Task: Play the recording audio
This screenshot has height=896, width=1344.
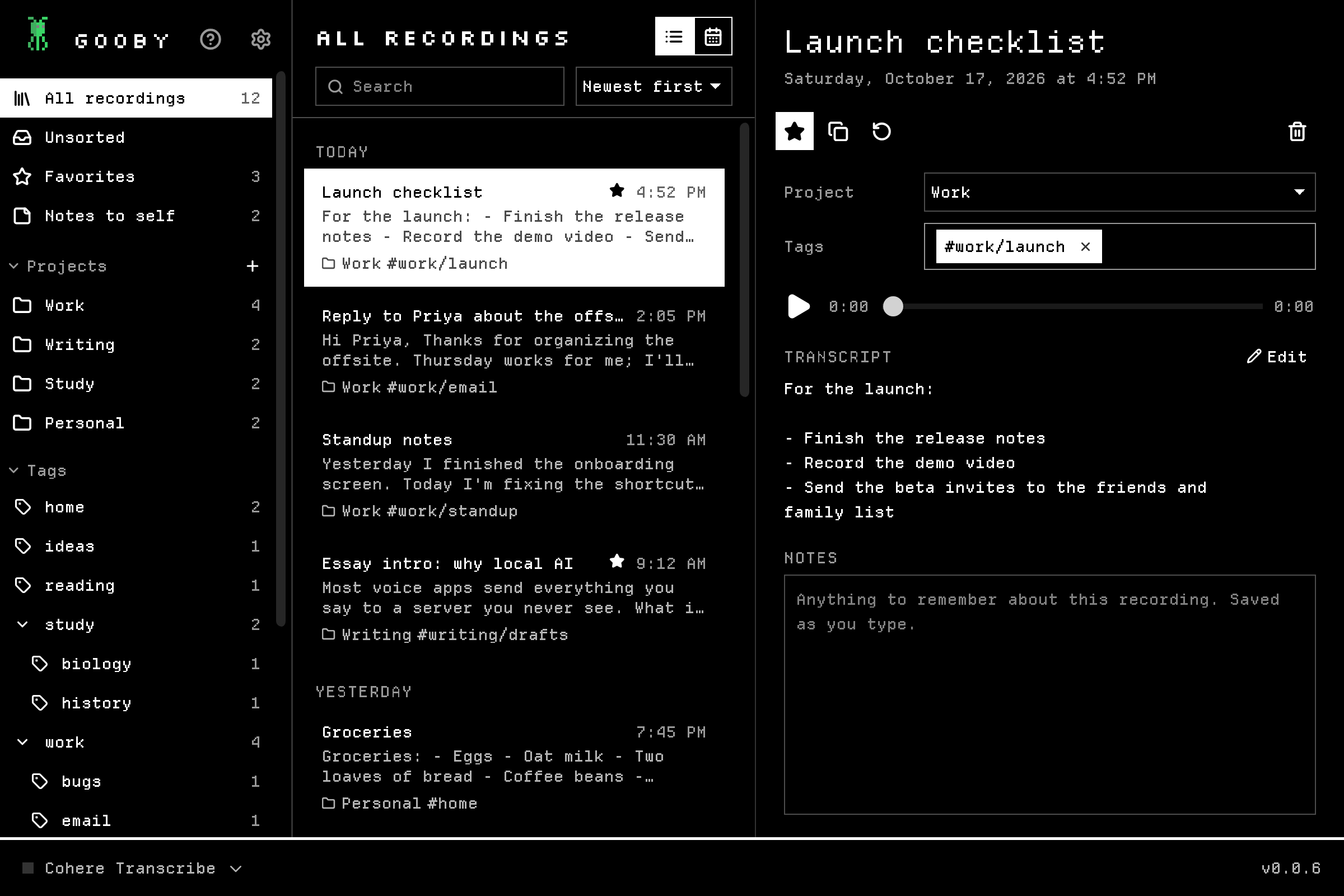Action: (x=799, y=306)
